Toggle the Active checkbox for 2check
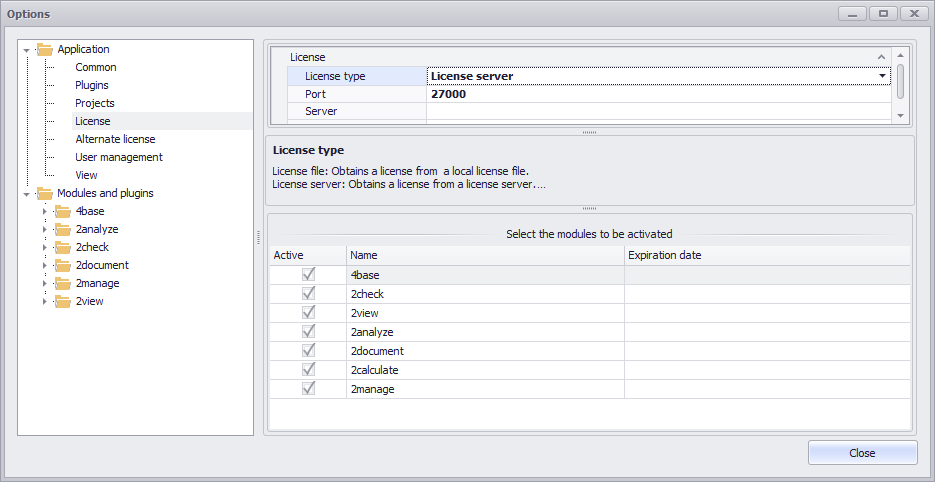 (x=308, y=293)
